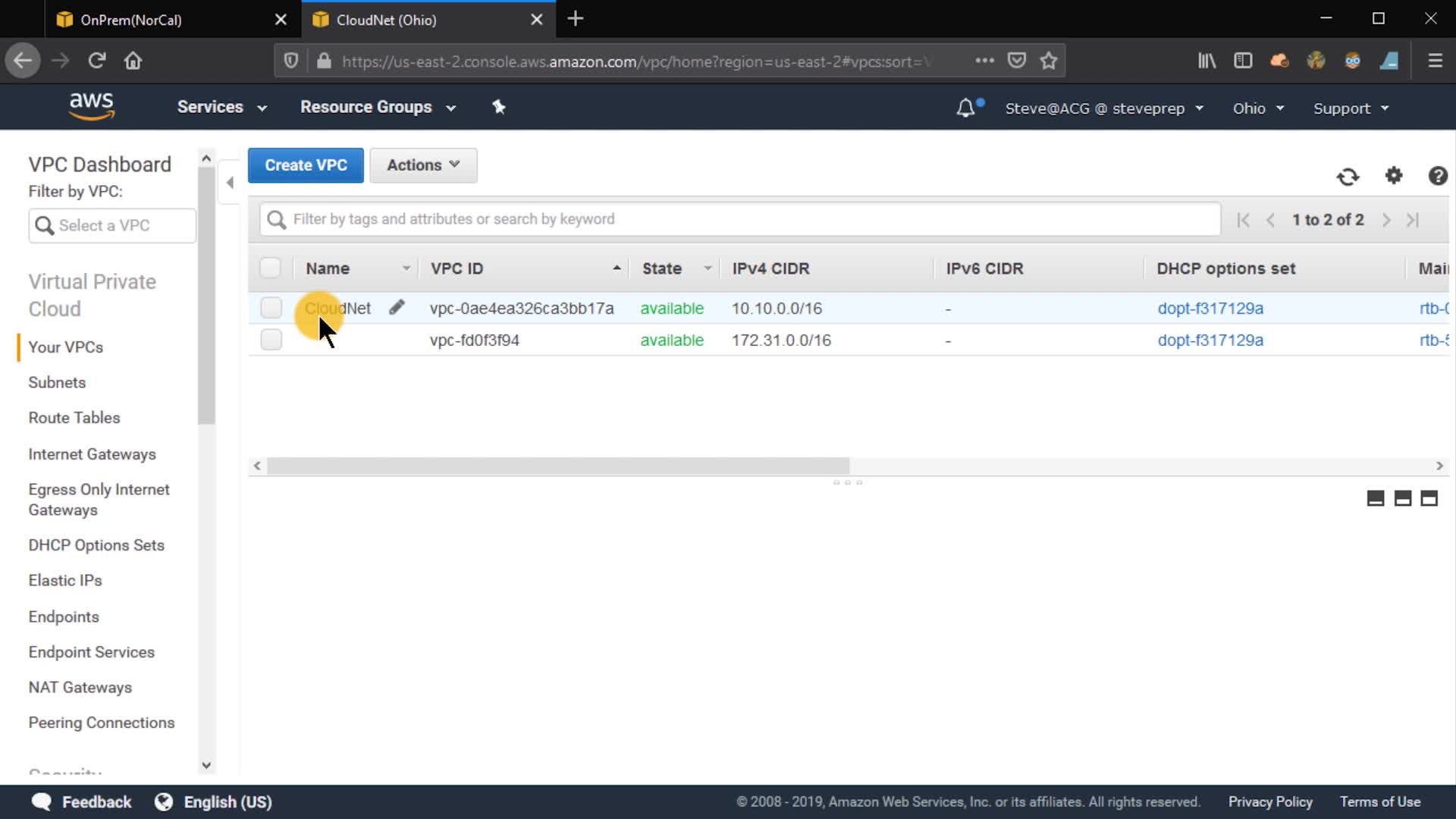Toggle the select-all header checkbox
Screen dimensions: 1456x819
pos(270,268)
